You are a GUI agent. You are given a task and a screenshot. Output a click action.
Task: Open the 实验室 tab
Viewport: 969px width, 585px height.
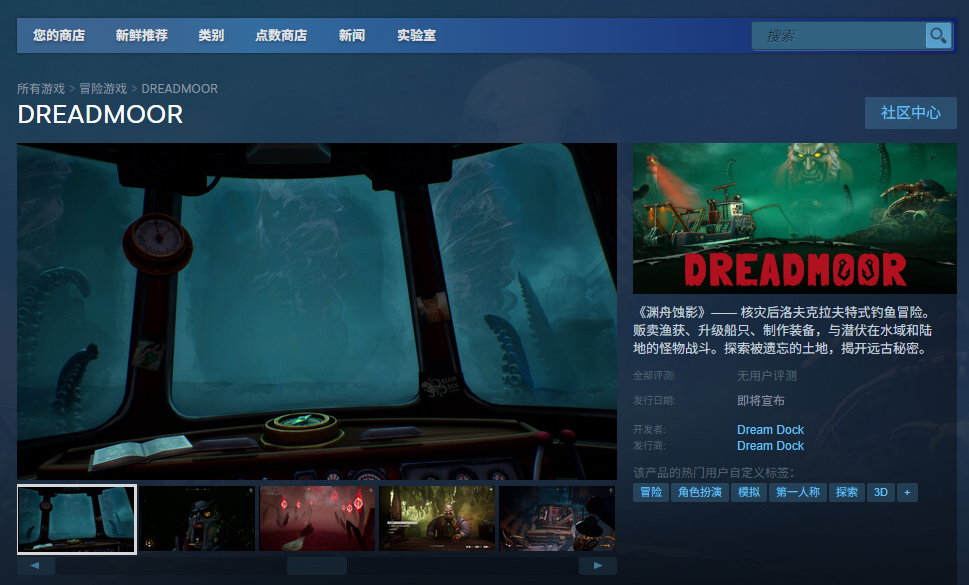416,36
